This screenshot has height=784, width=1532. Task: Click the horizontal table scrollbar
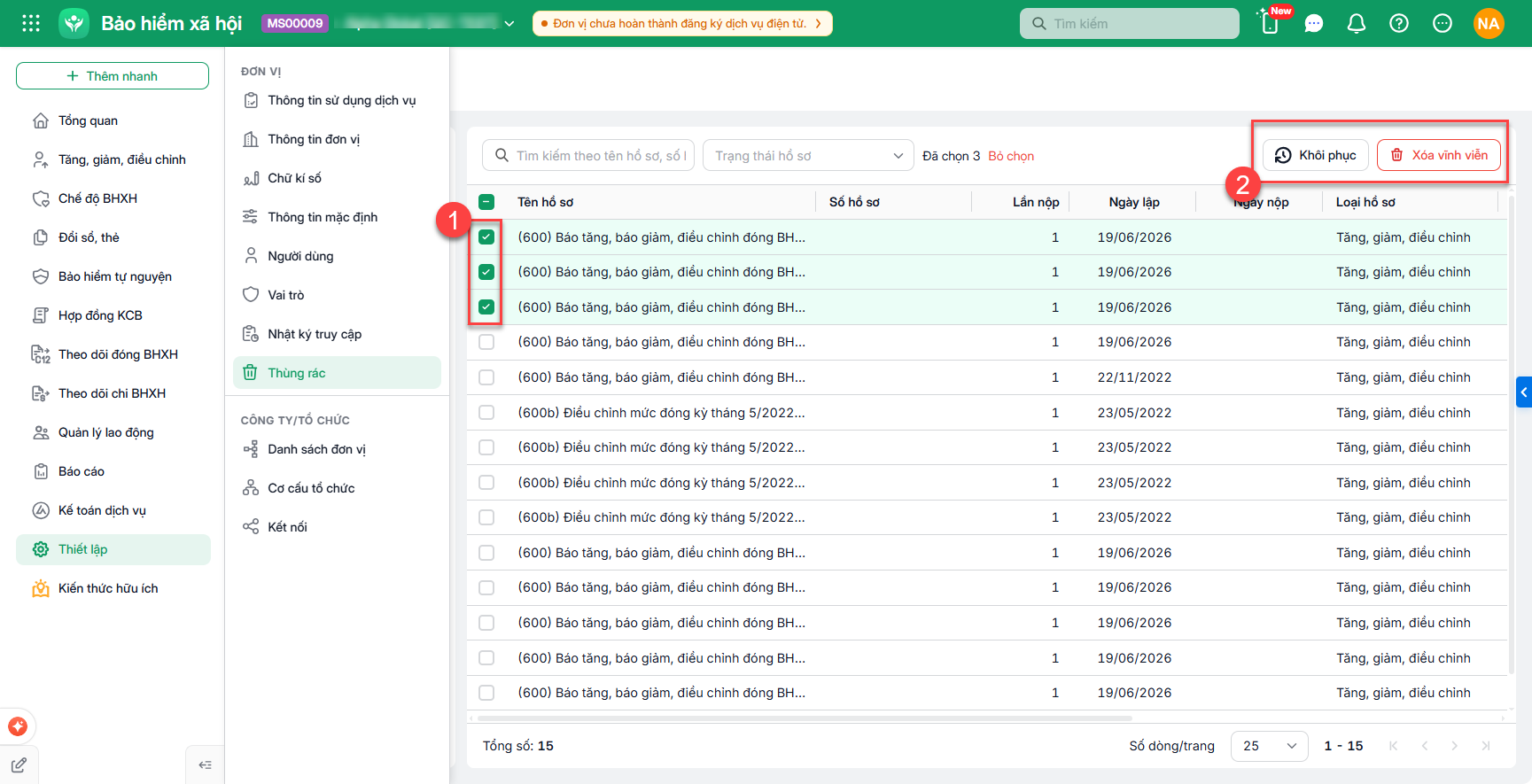[x=805, y=718]
